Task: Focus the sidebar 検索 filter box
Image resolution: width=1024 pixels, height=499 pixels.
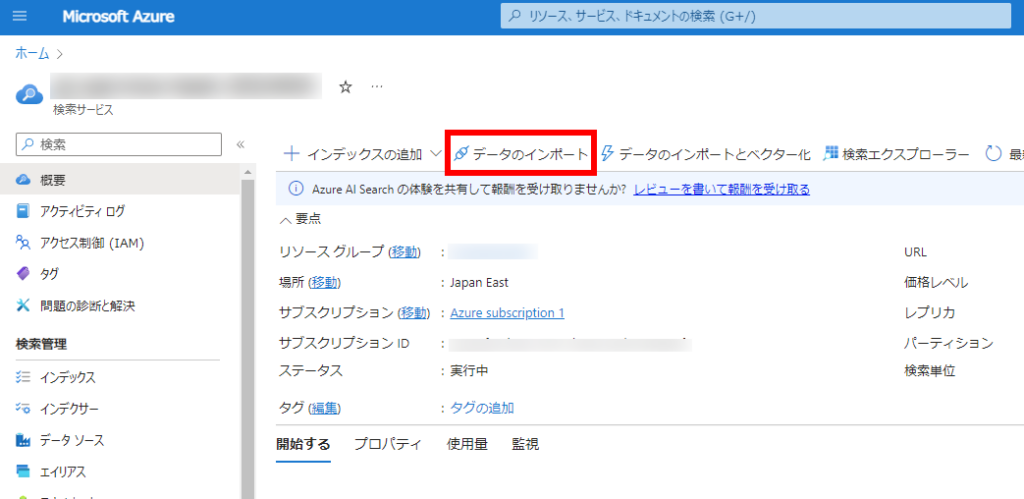Action: [119, 144]
